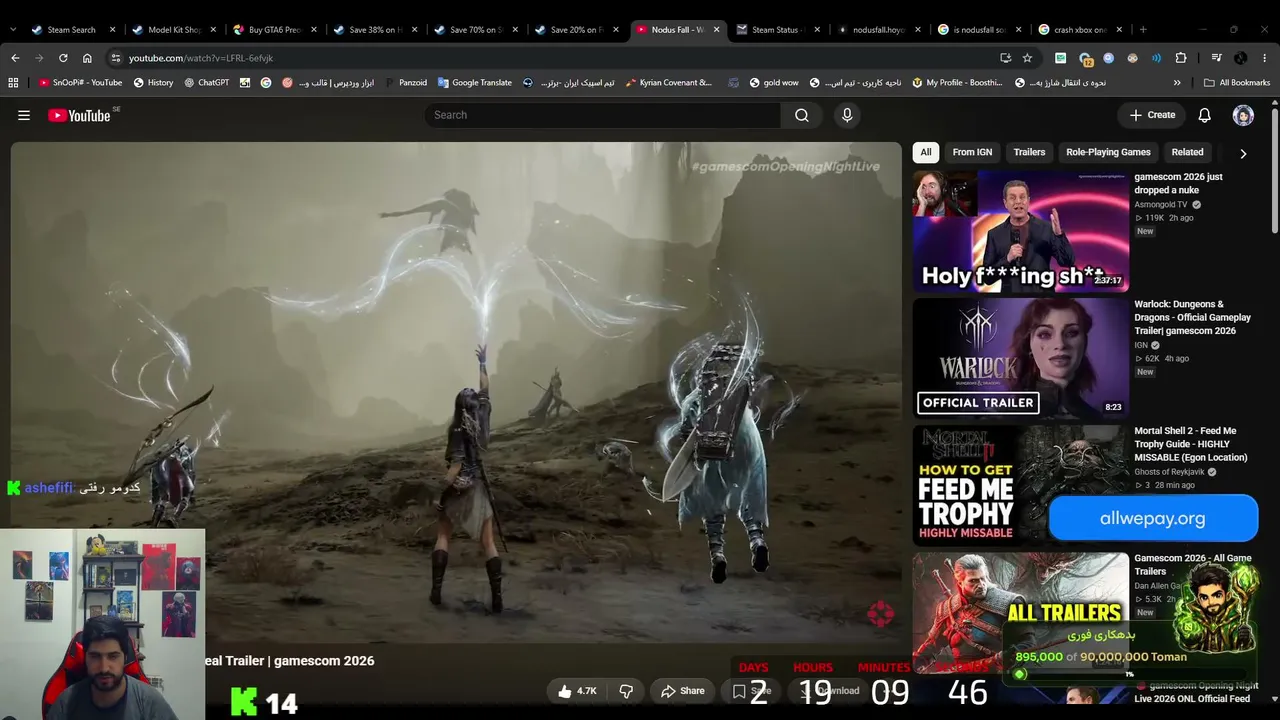Open the SnOoPi# YouTube bookmark
The width and height of the screenshot is (1280, 720).
coord(80,83)
